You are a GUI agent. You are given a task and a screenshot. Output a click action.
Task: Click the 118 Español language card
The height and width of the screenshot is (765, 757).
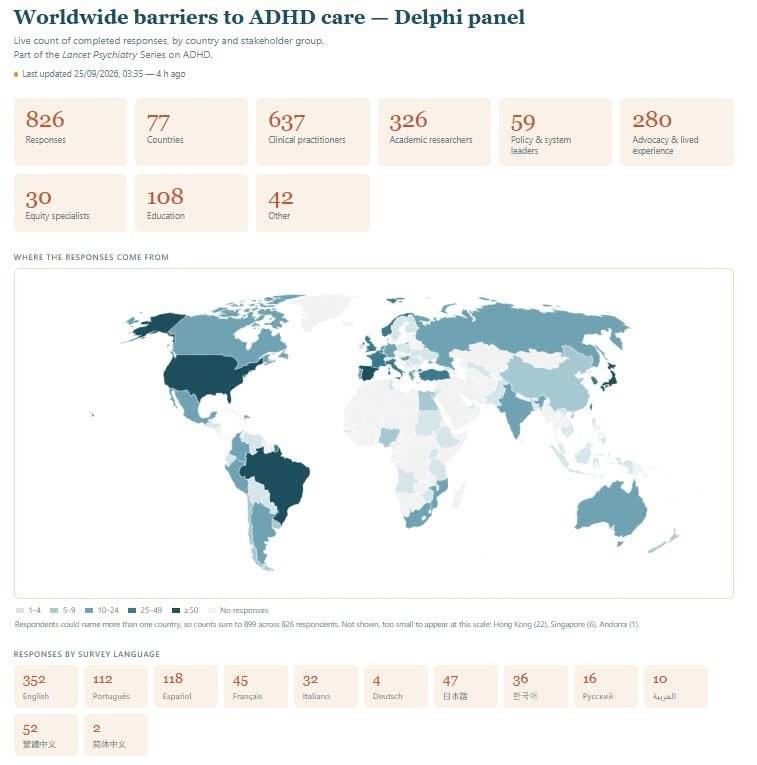pyautogui.click(x=186, y=686)
